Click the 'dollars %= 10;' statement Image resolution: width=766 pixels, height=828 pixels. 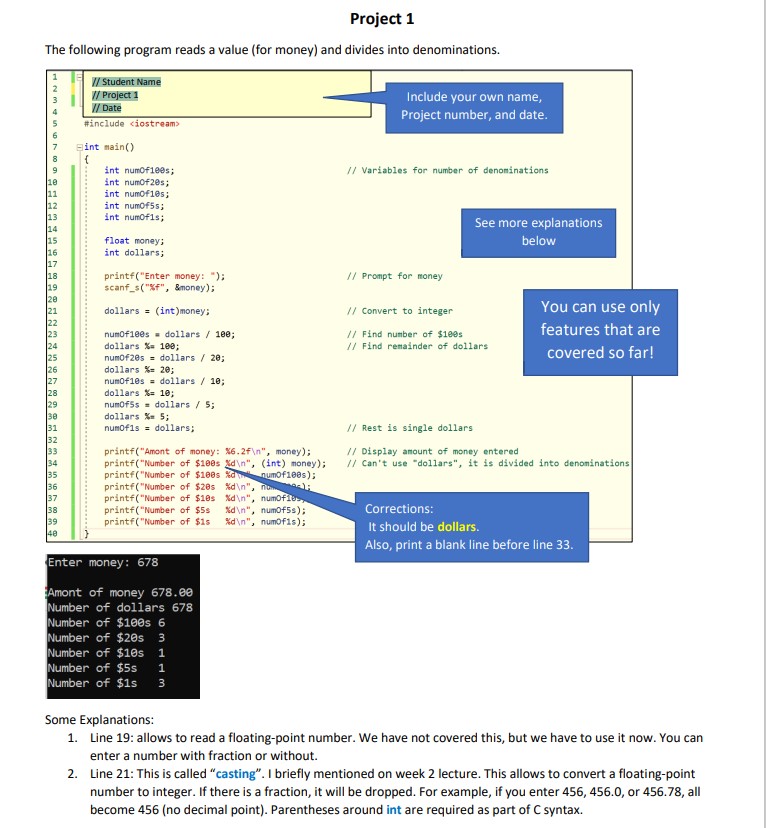(139, 393)
